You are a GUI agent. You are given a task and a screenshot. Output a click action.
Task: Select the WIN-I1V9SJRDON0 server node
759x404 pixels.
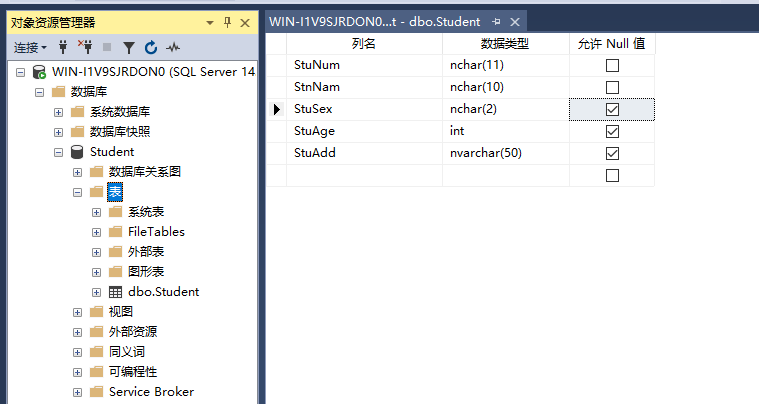click(153, 72)
